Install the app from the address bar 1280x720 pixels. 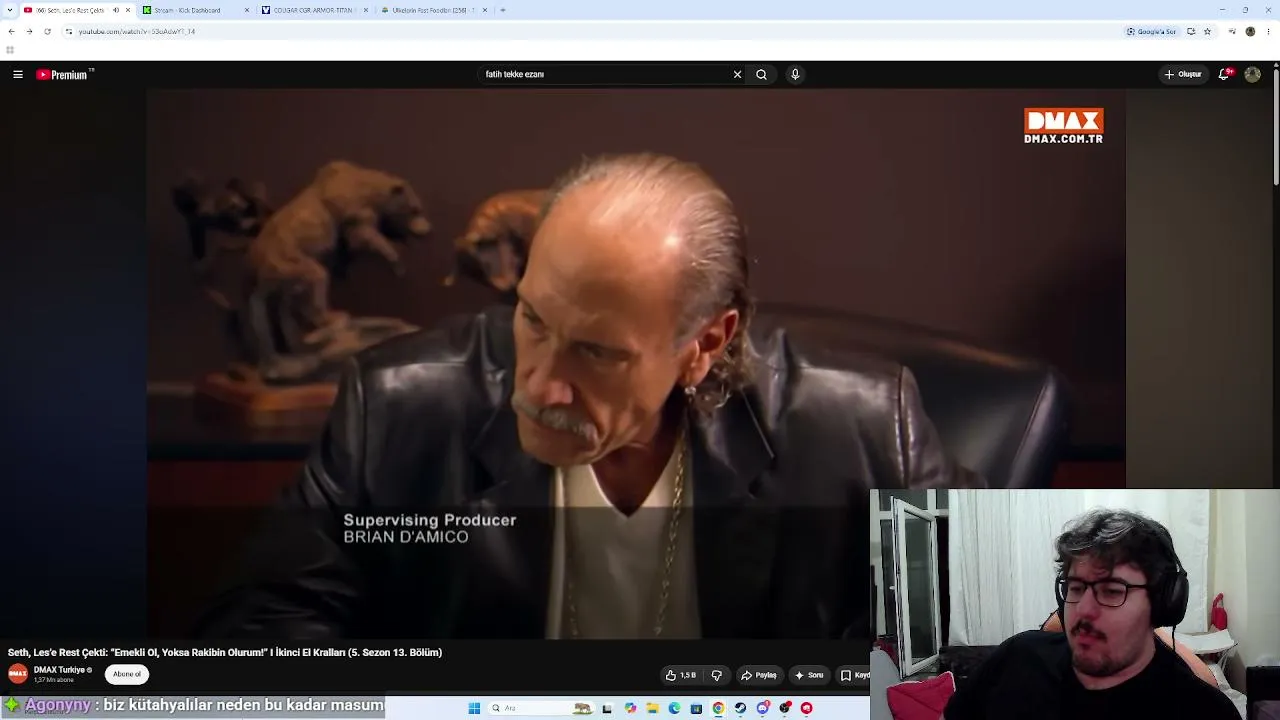click(x=1191, y=31)
